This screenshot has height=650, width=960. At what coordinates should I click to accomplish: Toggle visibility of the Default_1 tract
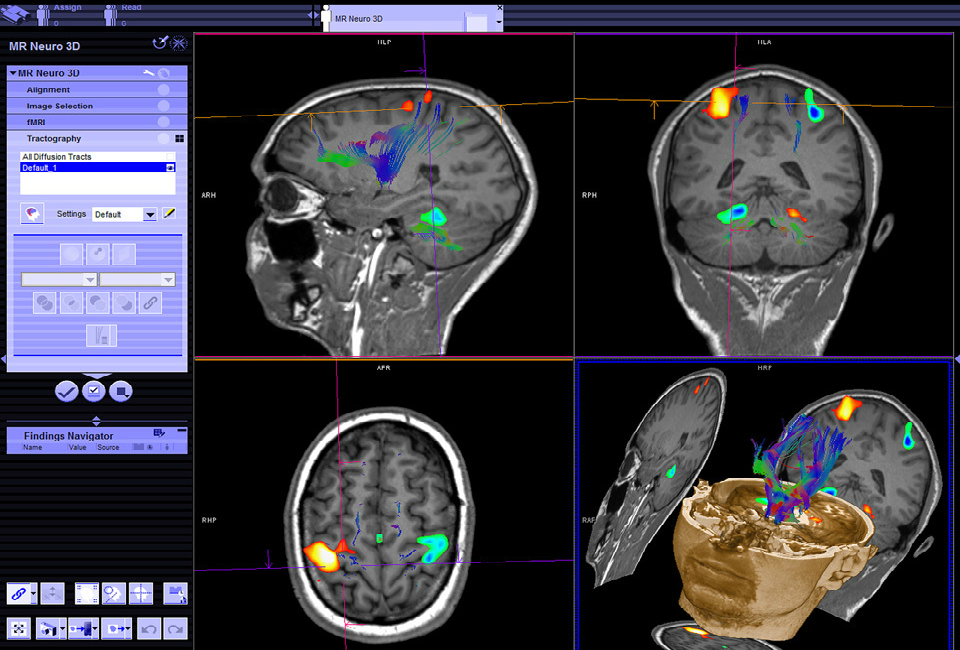(171, 168)
